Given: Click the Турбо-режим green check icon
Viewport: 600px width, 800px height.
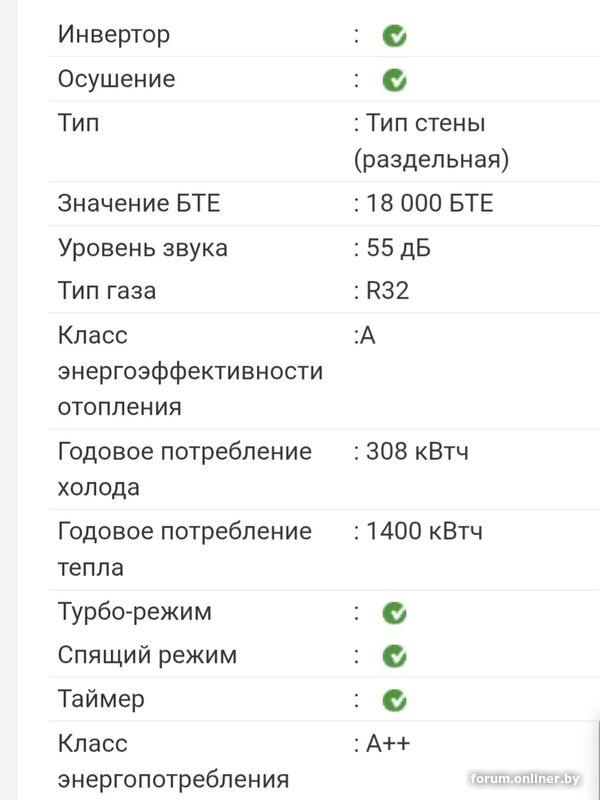Looking at the screenshot, I should pyautogui.click(x=394, y=613).
